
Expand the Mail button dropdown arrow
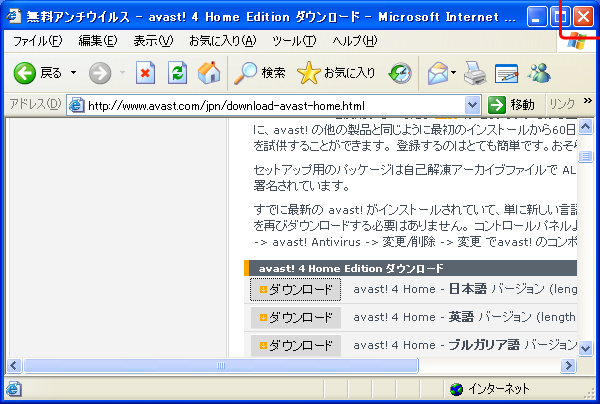[x=453, y=72]
